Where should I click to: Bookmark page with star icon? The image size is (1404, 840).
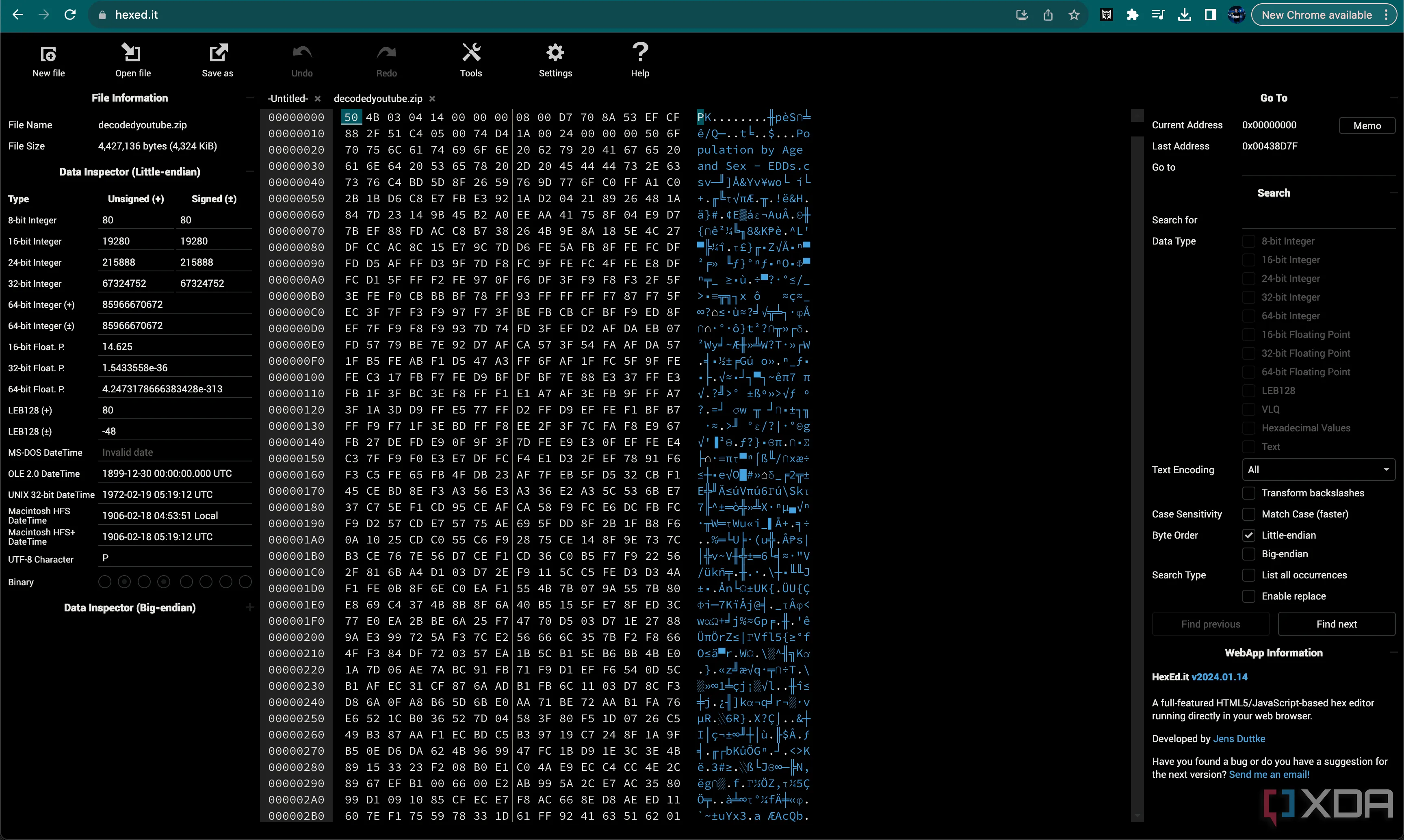click(1074, 15)
